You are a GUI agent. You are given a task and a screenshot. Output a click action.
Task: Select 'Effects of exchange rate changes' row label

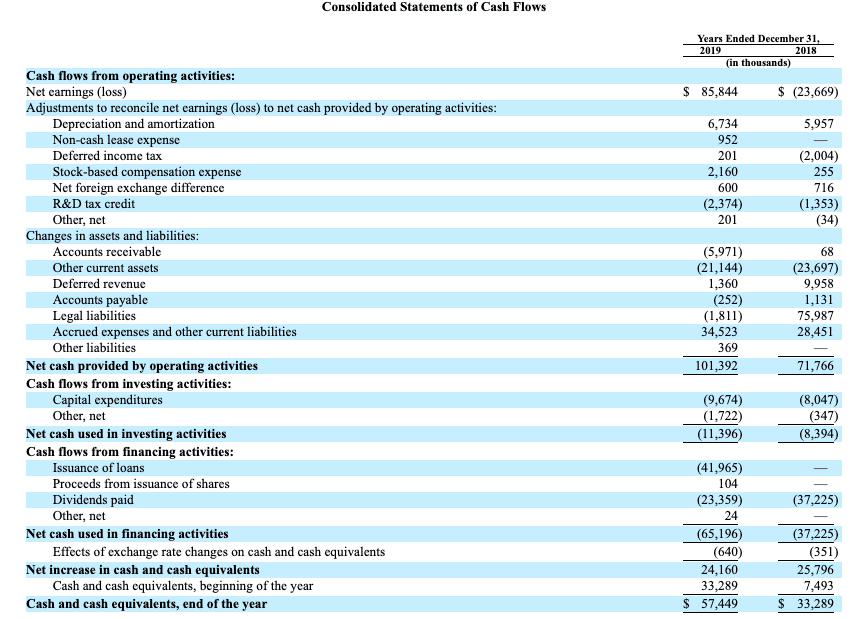219,552
